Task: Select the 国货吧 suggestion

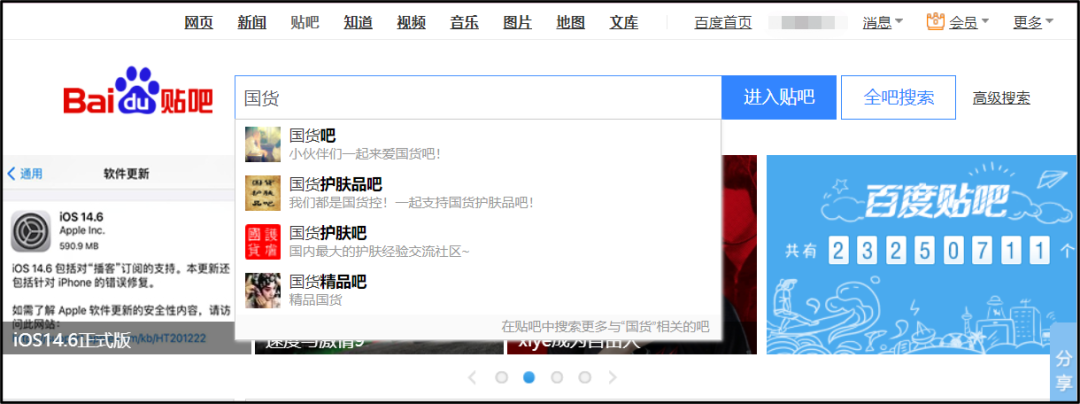Action: 478,145
